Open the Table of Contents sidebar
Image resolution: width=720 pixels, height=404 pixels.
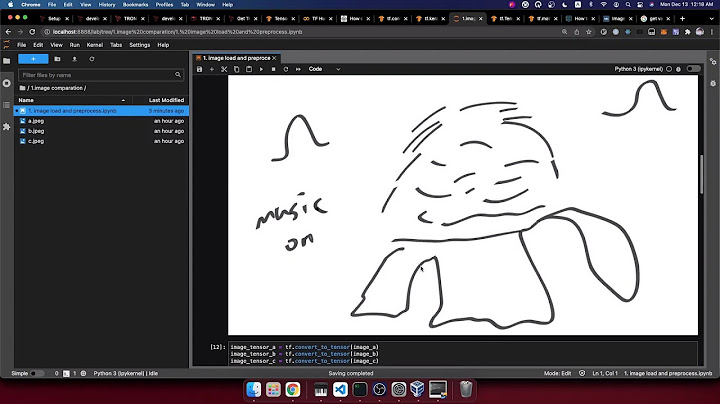tap(6, 105)
